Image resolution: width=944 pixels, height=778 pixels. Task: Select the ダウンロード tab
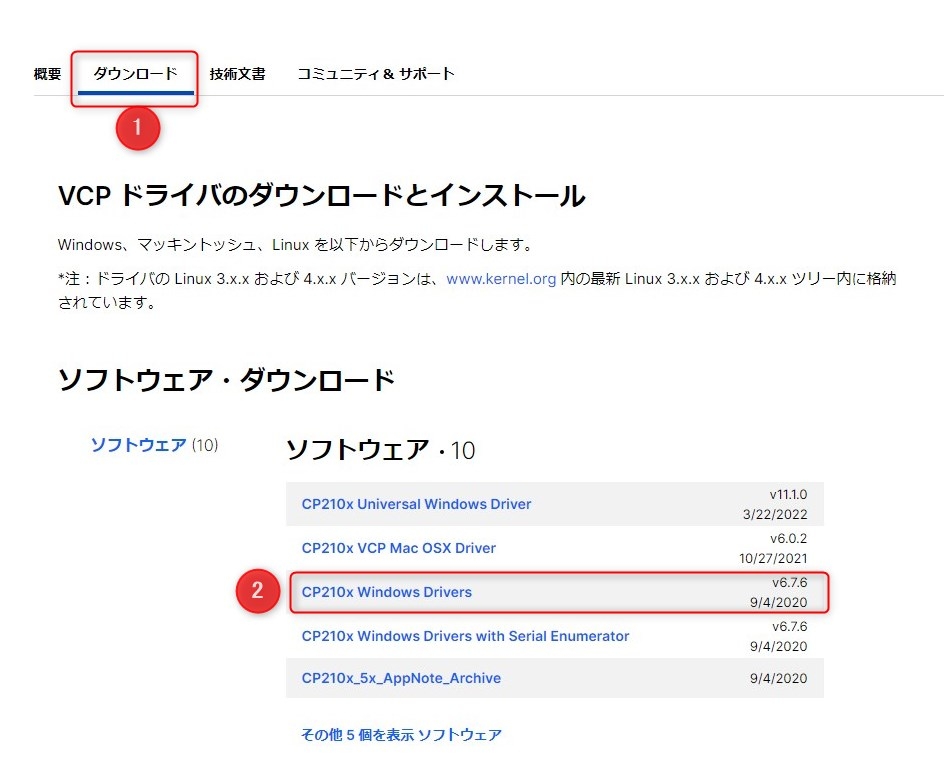tap(135, 74)
